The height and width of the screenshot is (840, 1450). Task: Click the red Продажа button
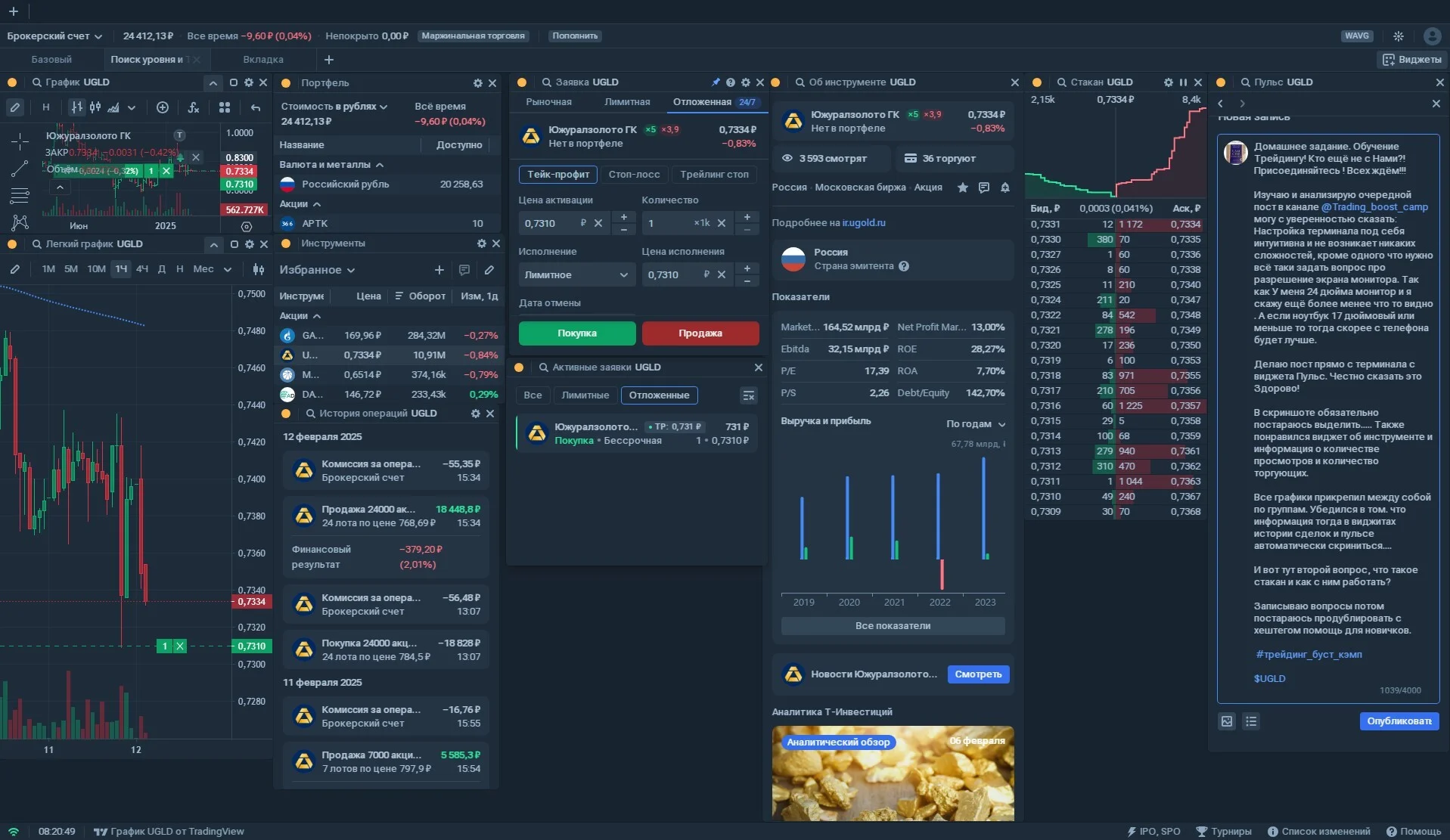click(700, 333)
